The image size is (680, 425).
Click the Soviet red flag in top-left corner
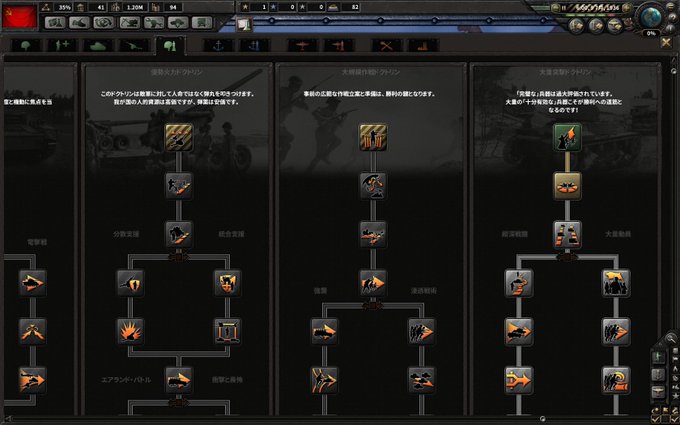(19, 17)
